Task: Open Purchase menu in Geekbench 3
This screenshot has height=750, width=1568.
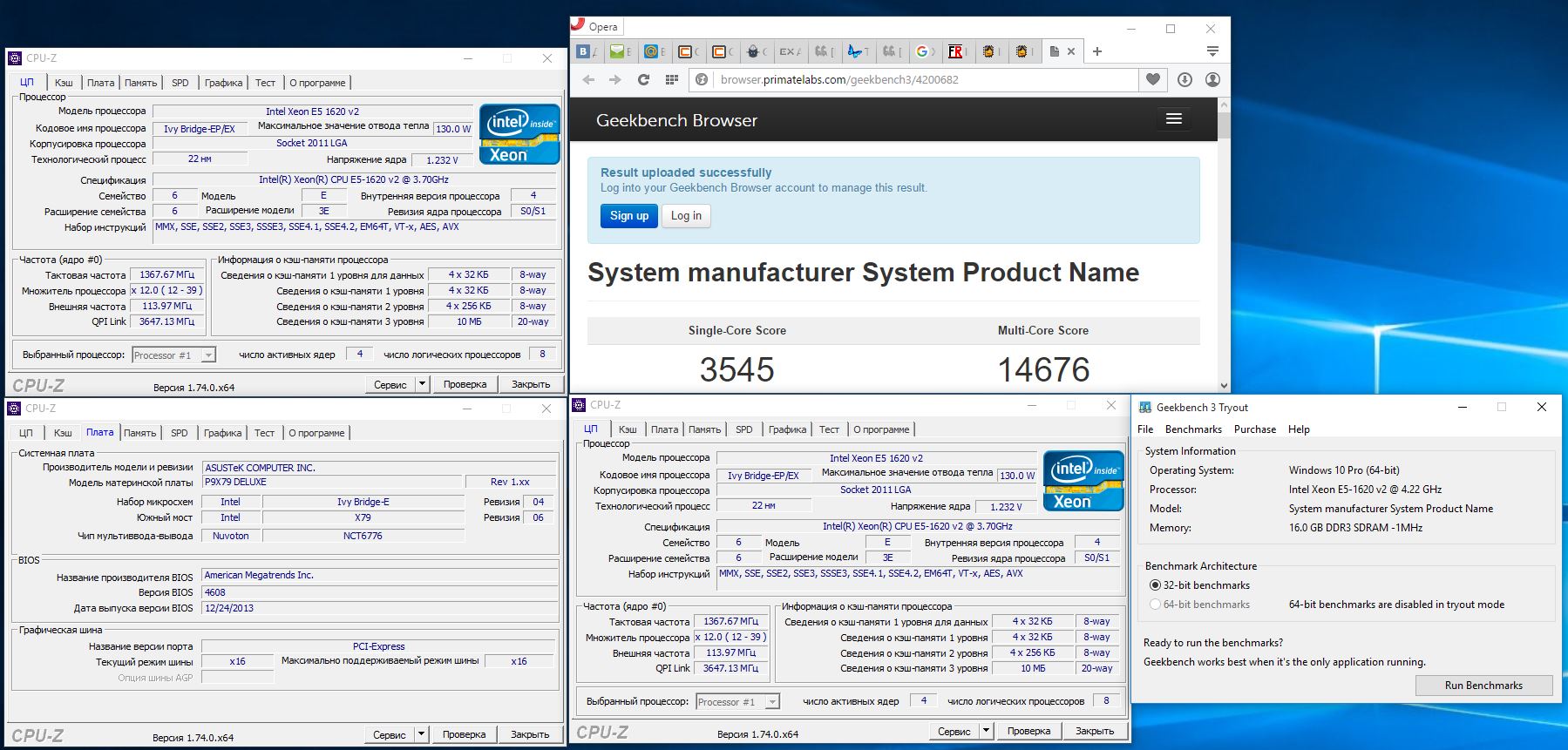Action: (x=1255, y=429)
